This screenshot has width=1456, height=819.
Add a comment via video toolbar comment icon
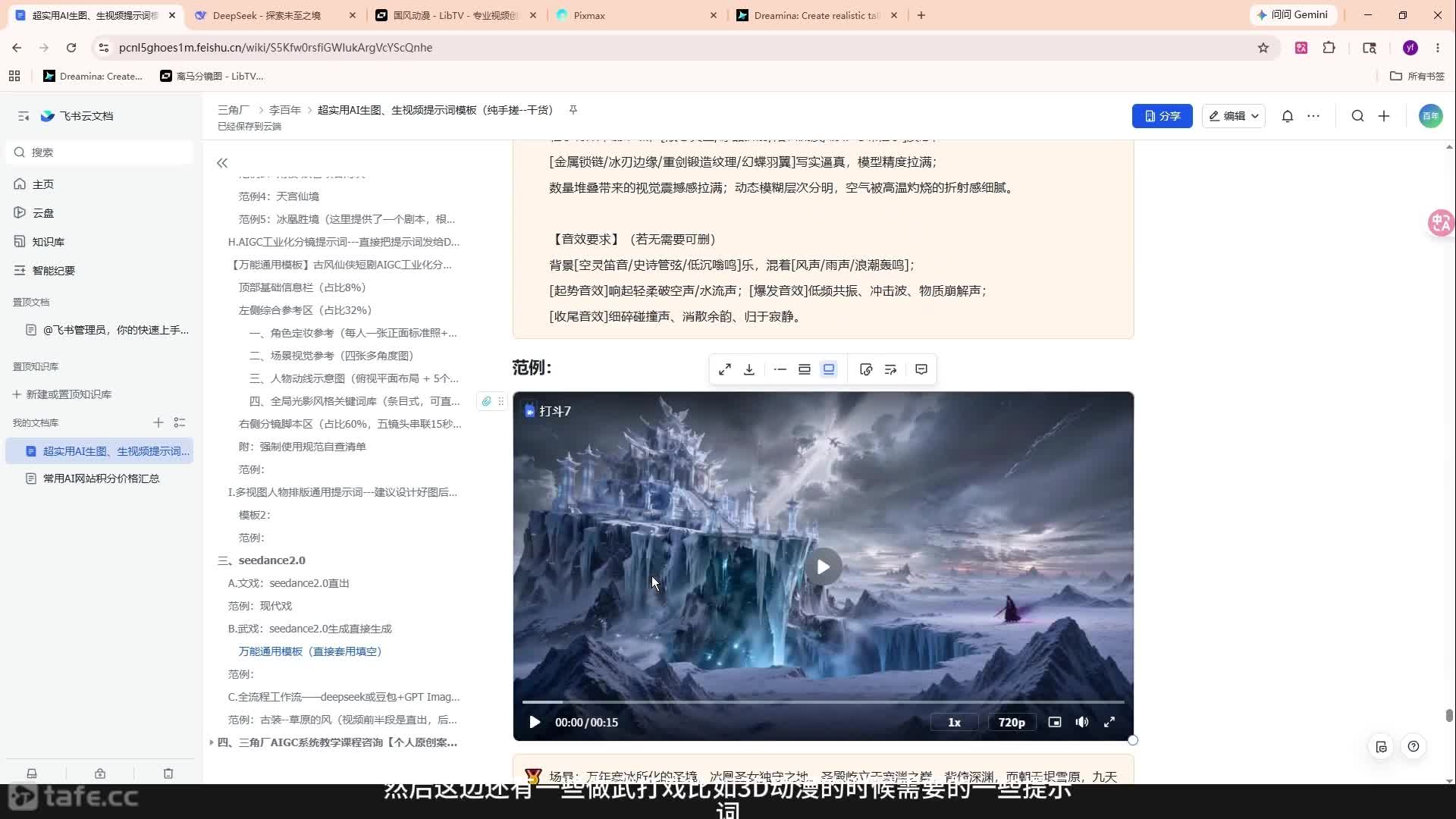pyautogui.click(x=921, y=369)
